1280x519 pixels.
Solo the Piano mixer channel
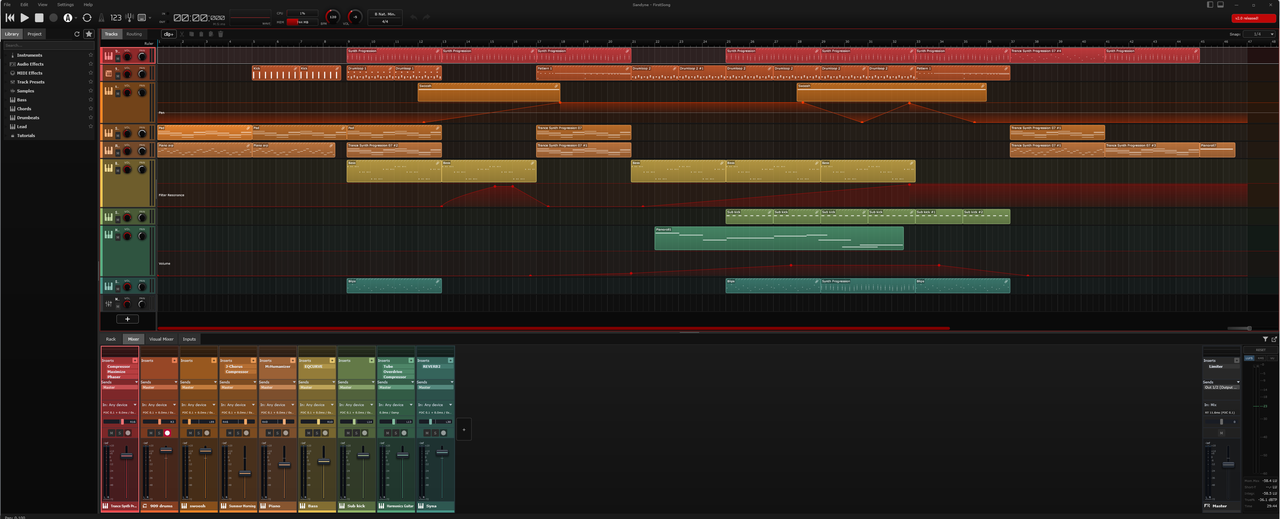(277, 433)
